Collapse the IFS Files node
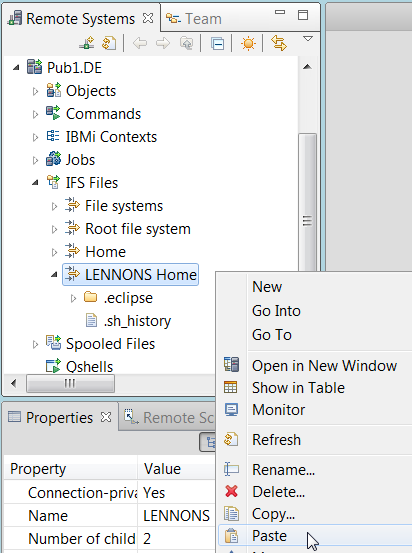 [35, 183]
